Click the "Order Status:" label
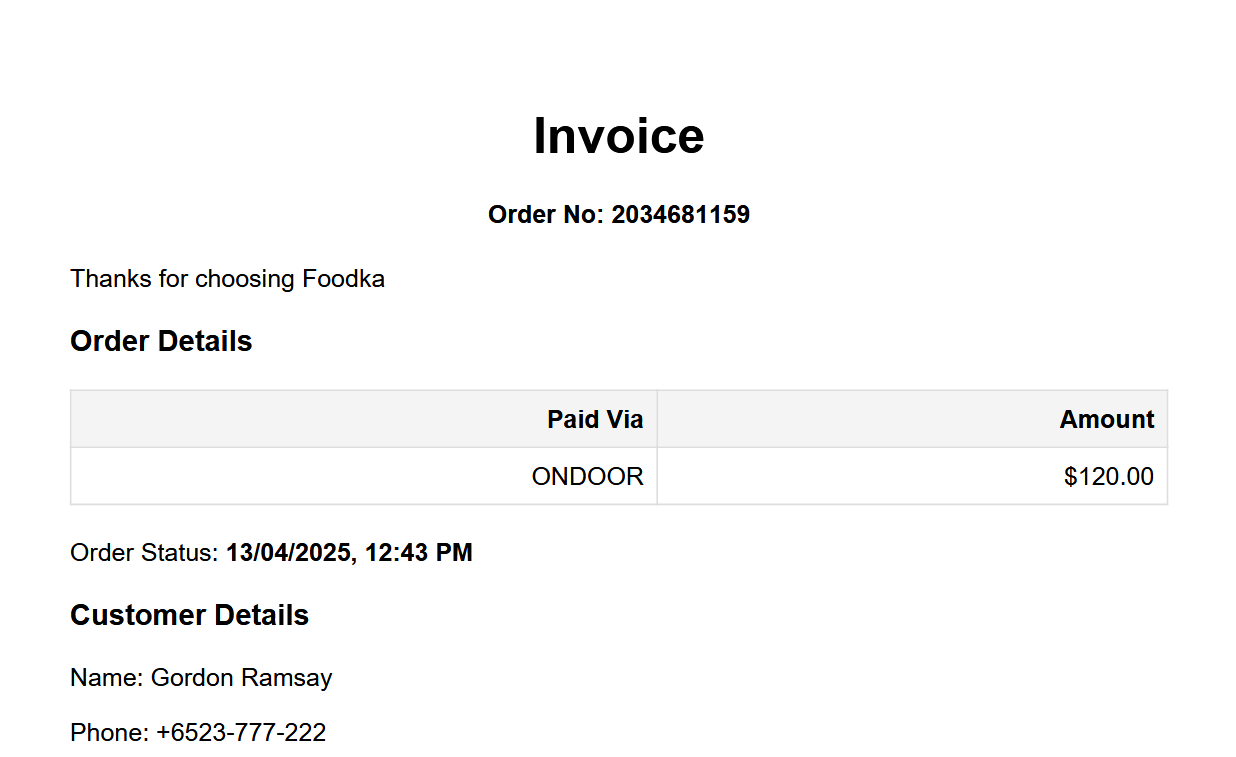Image resolution: width=1236 pixels, height=757 pixels. (144, 553)
